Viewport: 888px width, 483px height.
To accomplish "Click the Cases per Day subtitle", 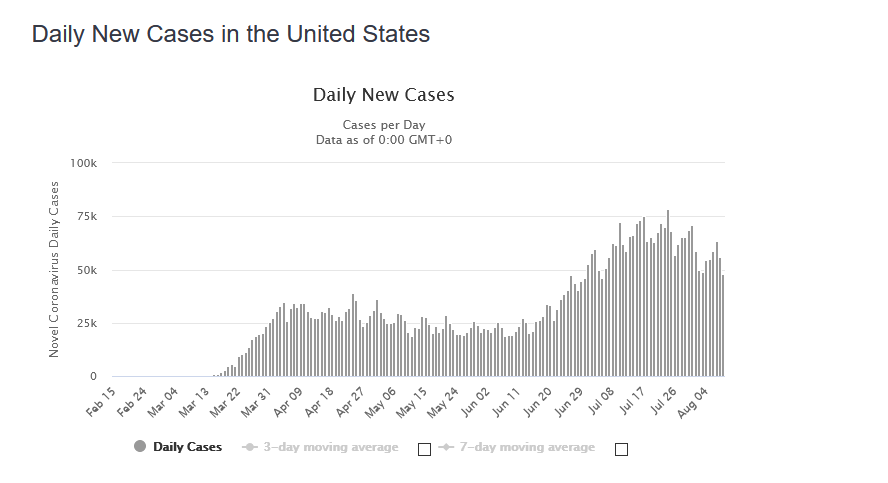I will click(x=383, y=125).
